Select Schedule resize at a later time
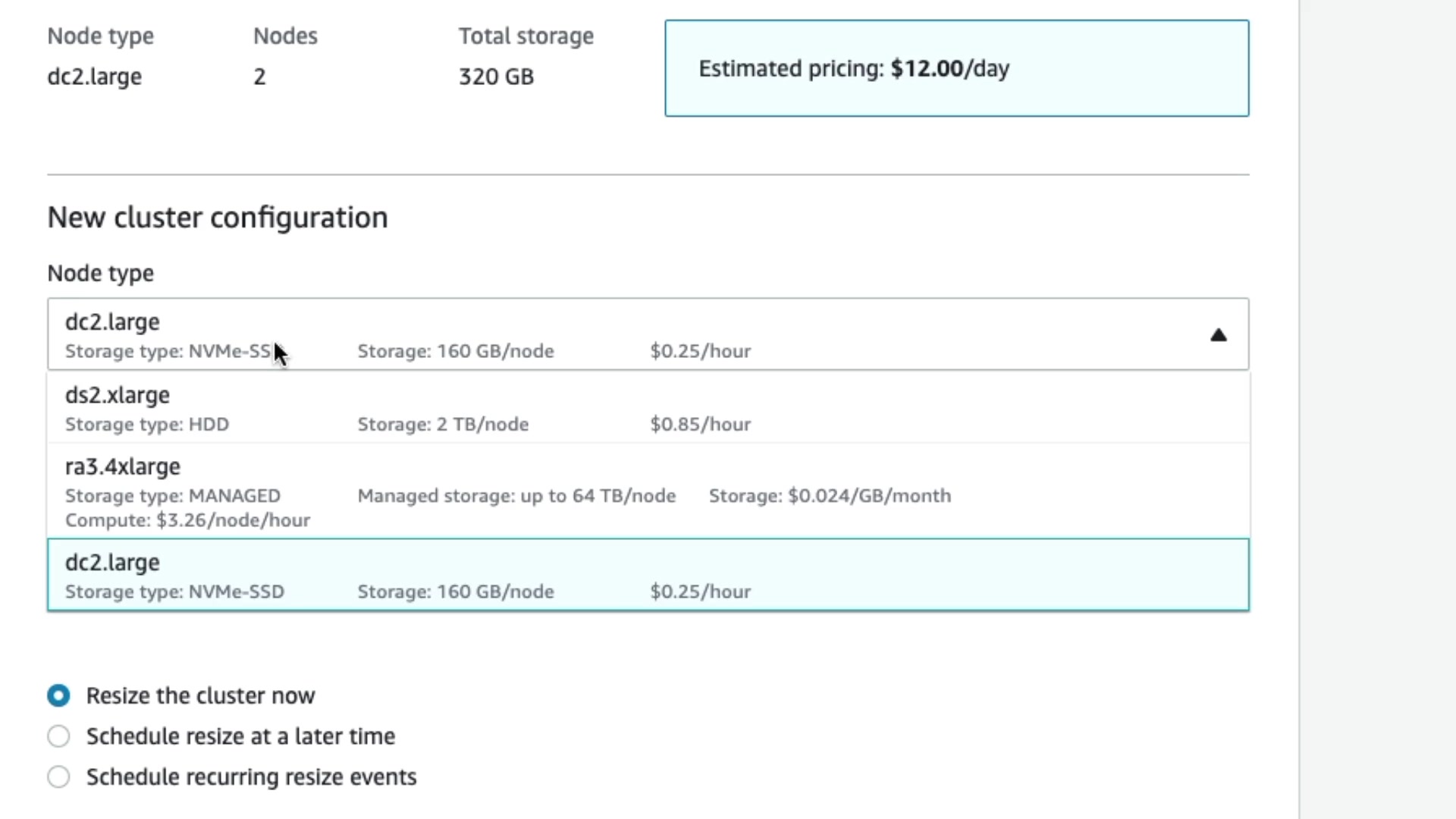The image size is (1456, 819). pyautogui.click(x=58, y=736)
